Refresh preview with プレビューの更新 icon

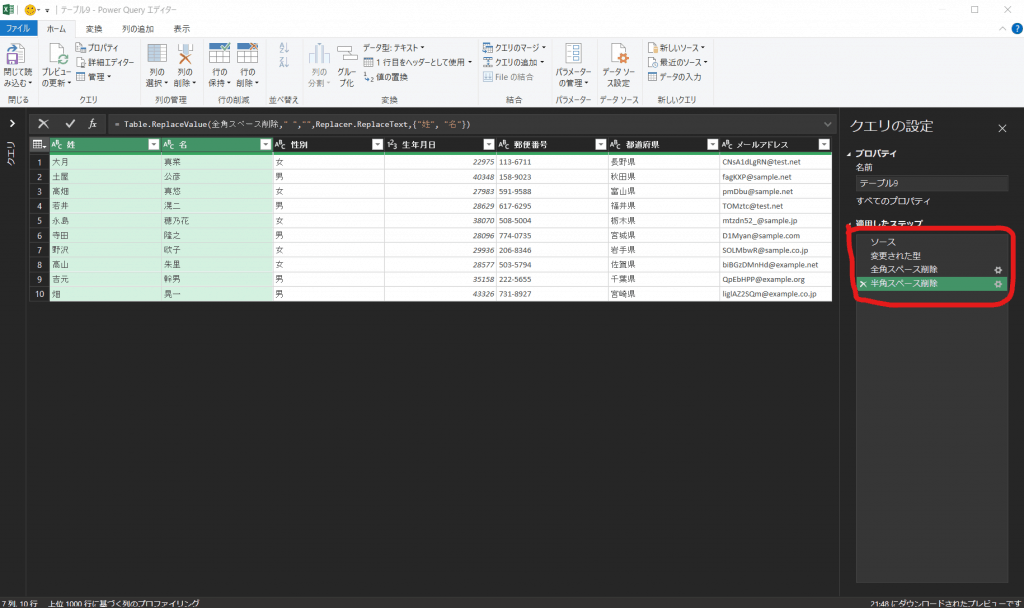[57, 55]
